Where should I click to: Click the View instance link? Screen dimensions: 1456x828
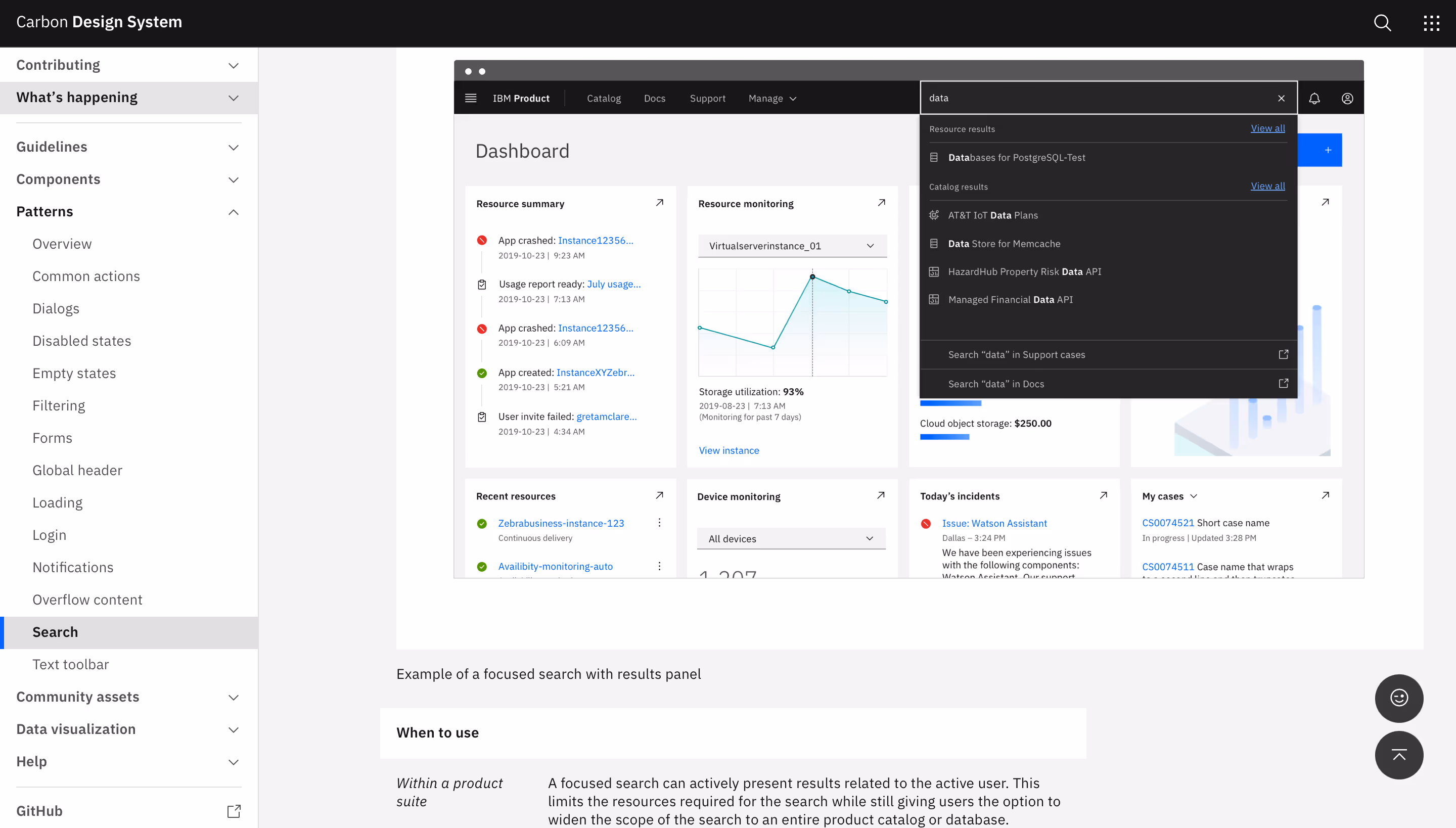pyautogui.click(x=729, y=450)
